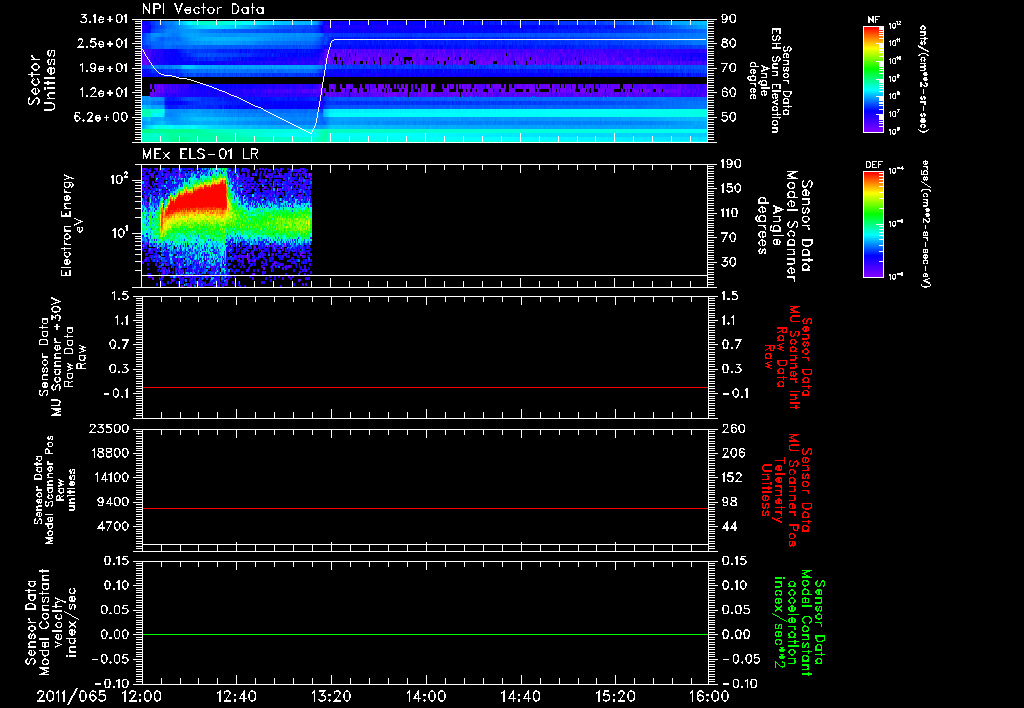Screen dimensions: 1024x708
Task: Click the "50" sun elevation tick label
Action: 729,118
